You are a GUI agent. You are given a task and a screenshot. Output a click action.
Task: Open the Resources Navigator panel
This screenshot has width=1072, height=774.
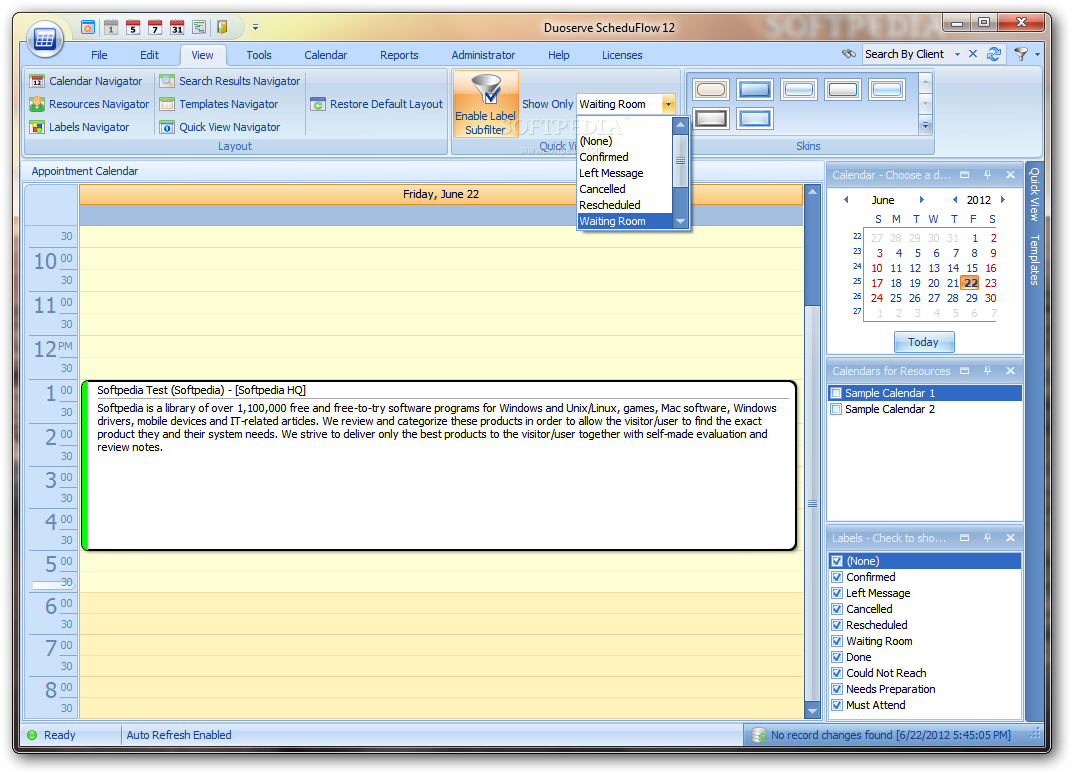89,104
